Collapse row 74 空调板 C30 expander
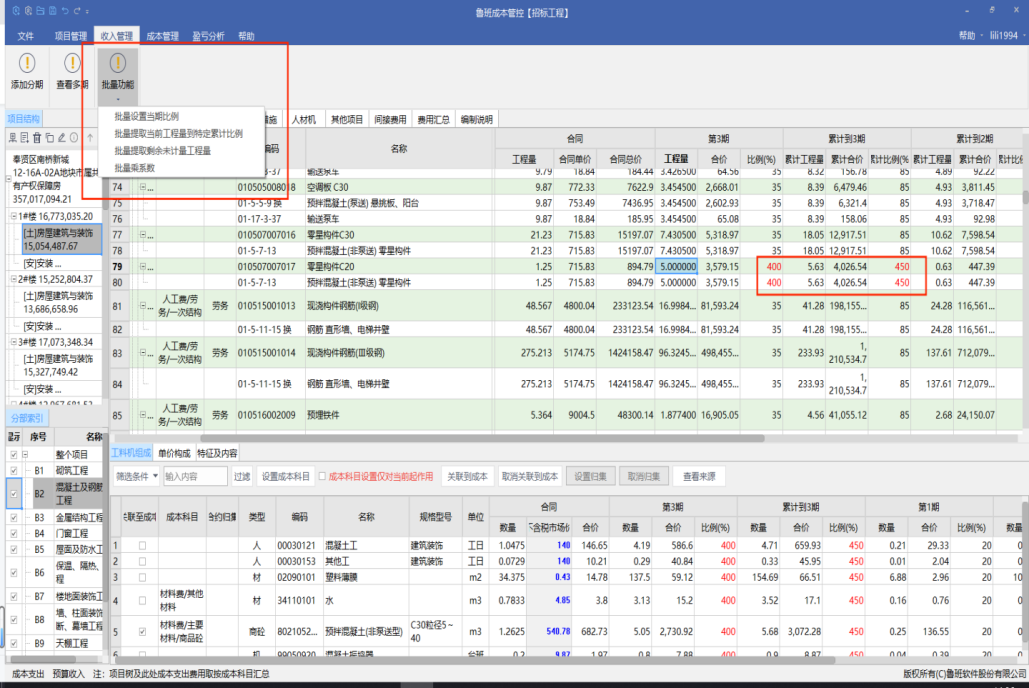Screen dimensions: 1029x688 (x=142, y=187)
